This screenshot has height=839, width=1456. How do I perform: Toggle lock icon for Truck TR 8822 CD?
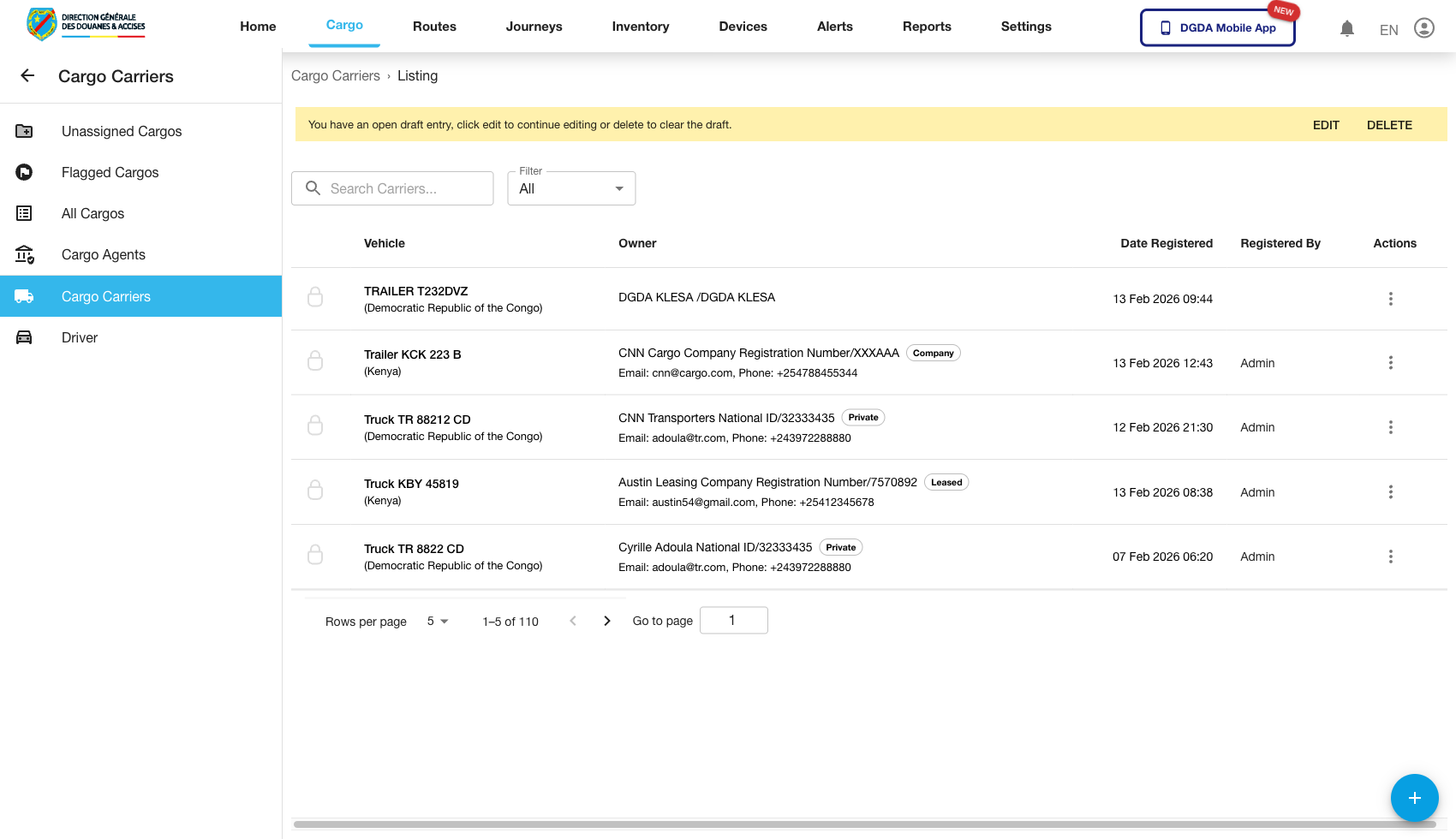coord(315,556)
